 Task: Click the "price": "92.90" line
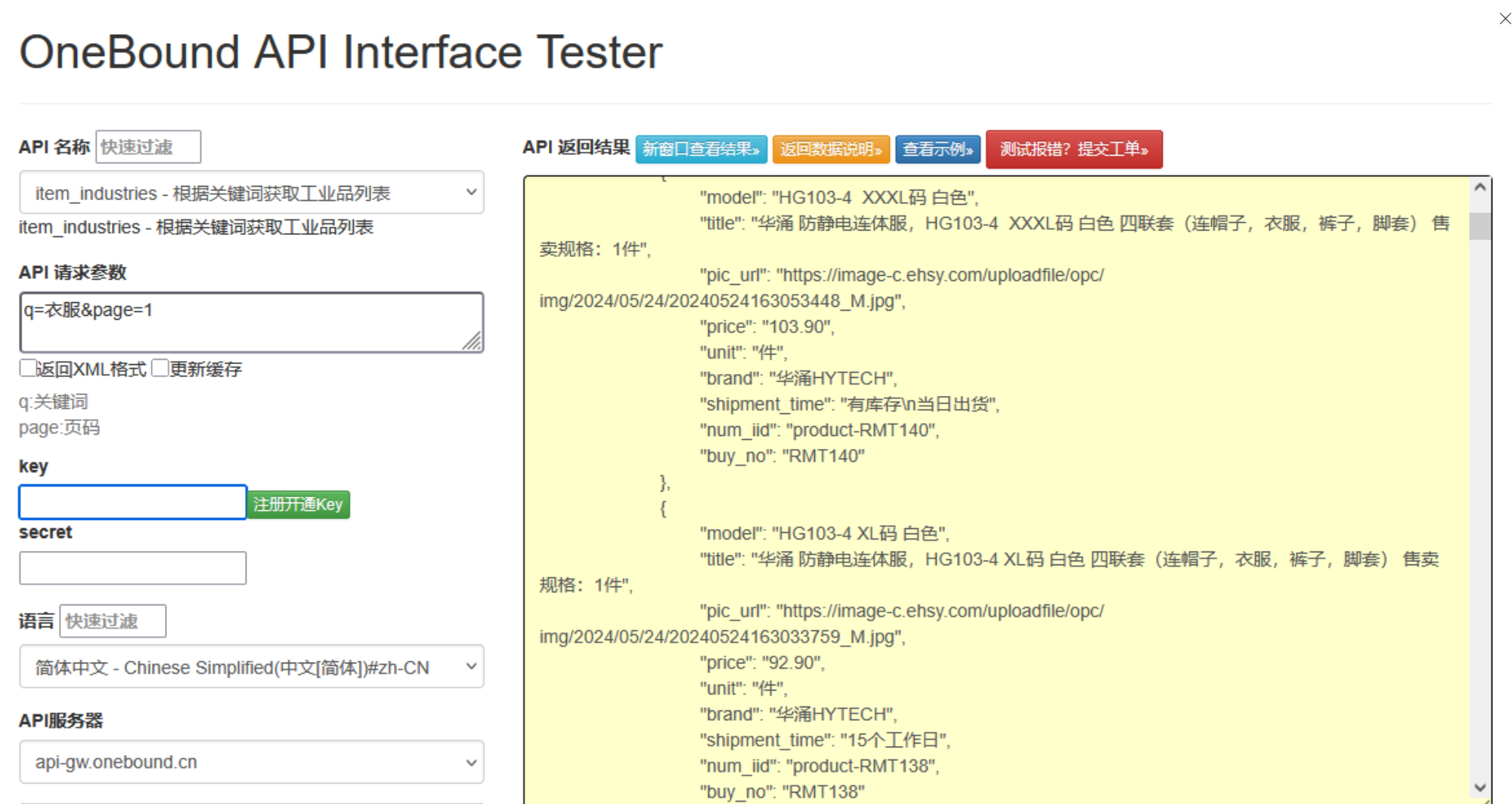tap(762, 663)
